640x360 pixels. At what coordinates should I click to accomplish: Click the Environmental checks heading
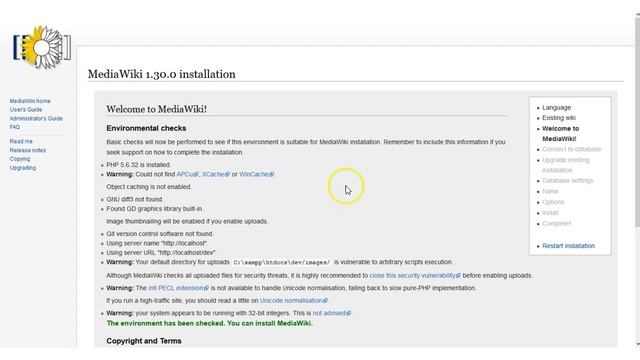click(x=146, y=128)
